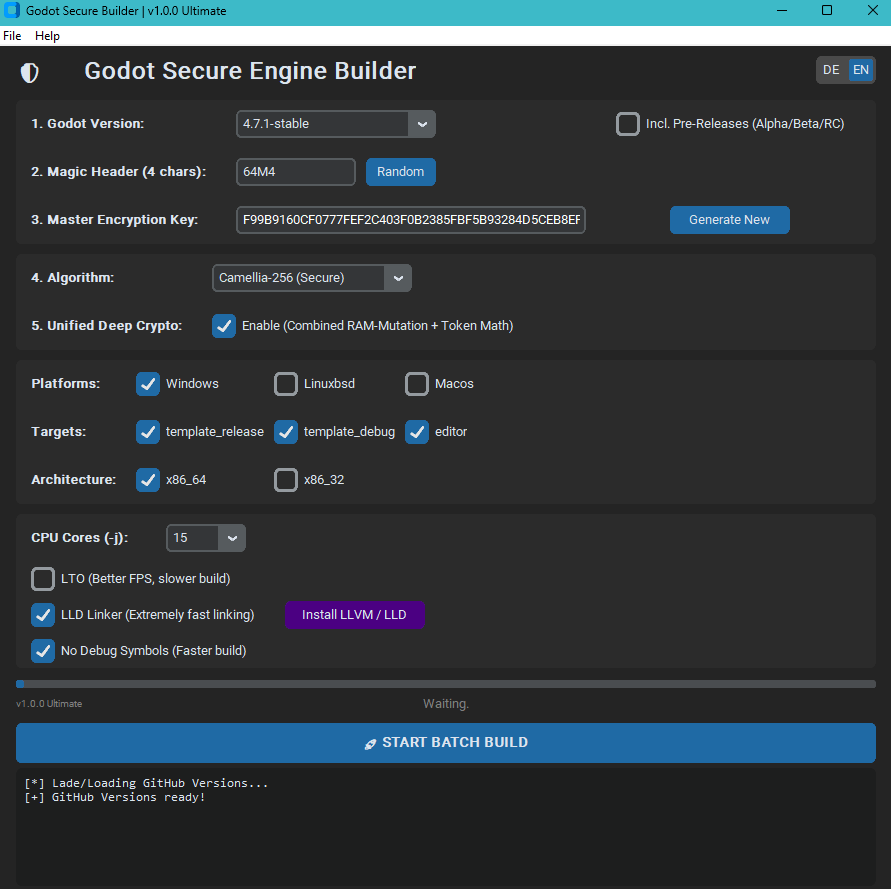Click the Godot Secure Builder title bar icon

coord(11,10)
